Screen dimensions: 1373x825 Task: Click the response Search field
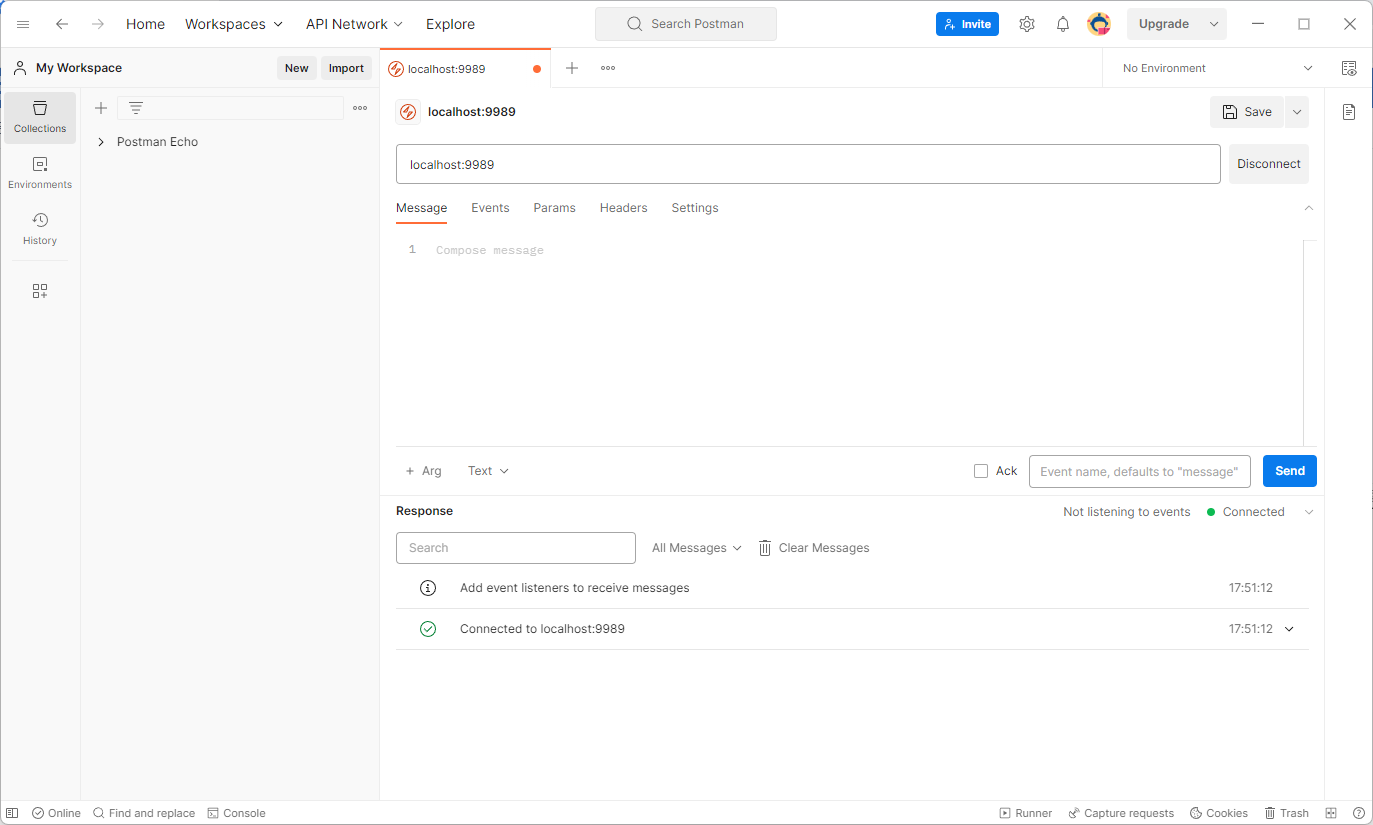coord(516,548)
